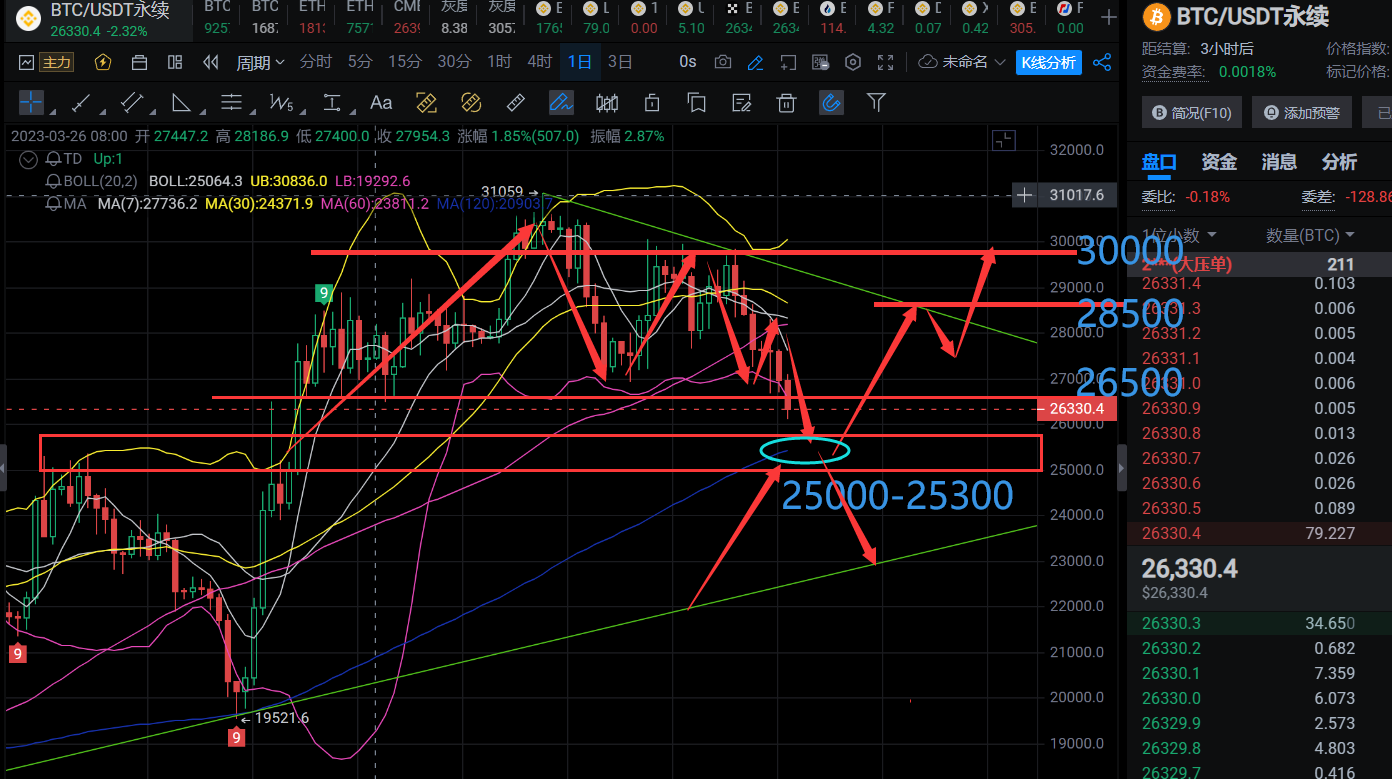
Task: Select the text annotation Aa tool
Action: [381, 102]
